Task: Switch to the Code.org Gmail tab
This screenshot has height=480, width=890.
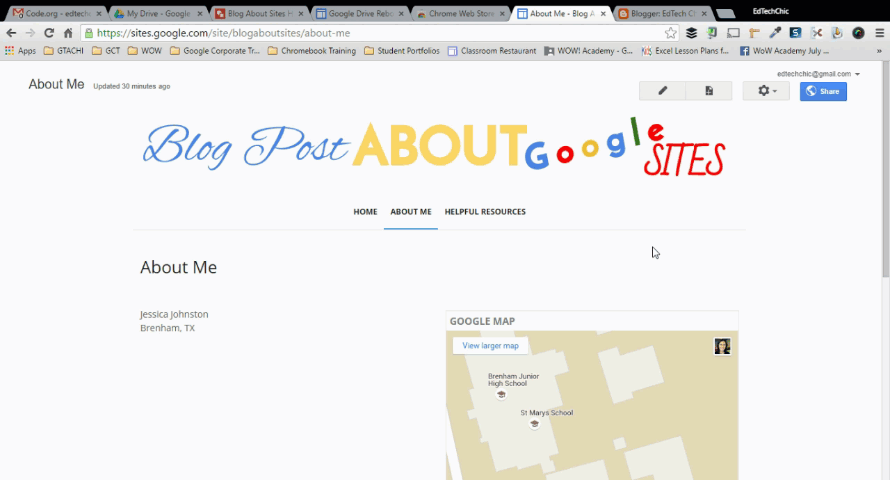Action: click(57, 13)
